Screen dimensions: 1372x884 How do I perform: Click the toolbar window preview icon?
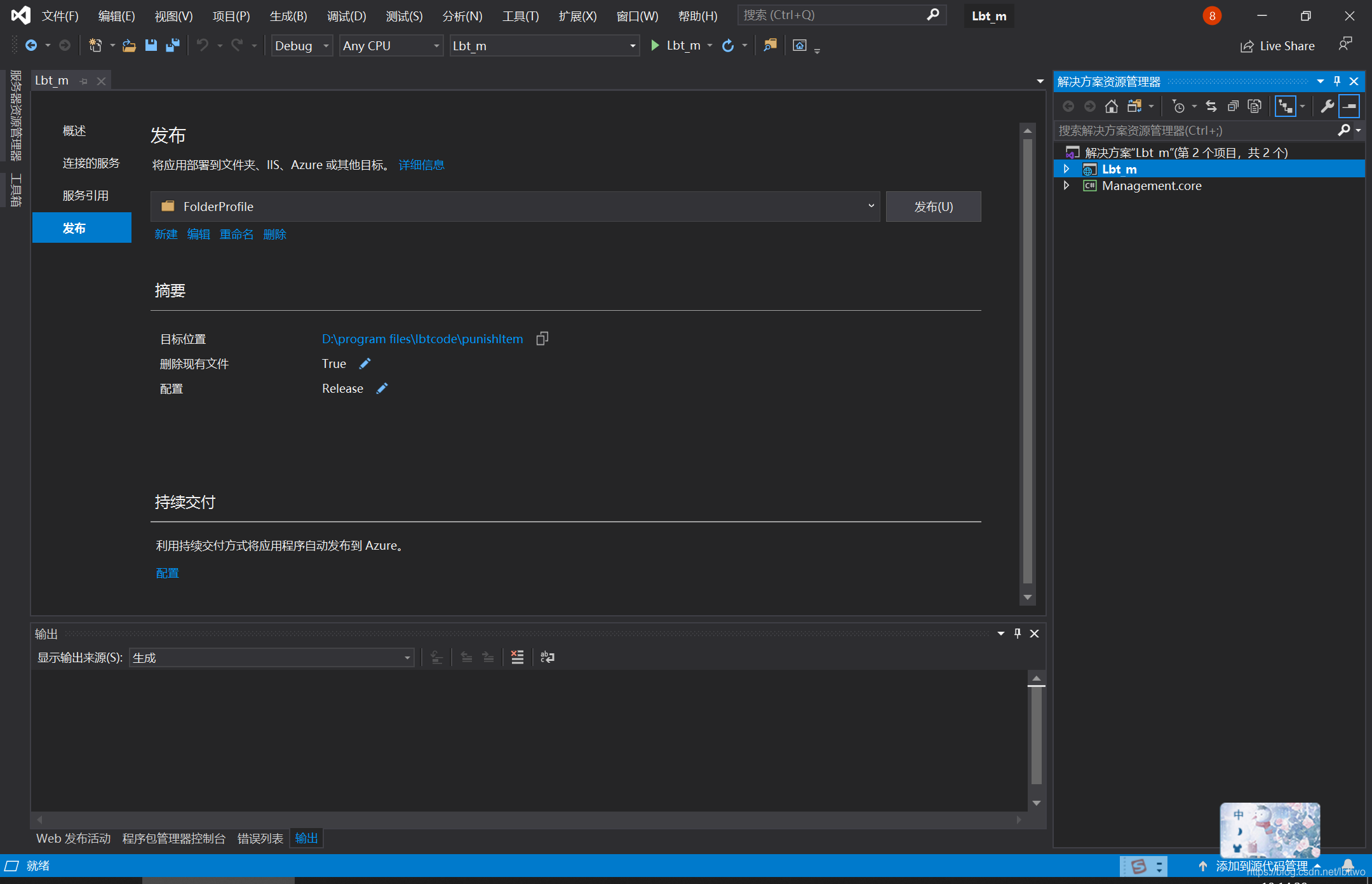[800, 46]
